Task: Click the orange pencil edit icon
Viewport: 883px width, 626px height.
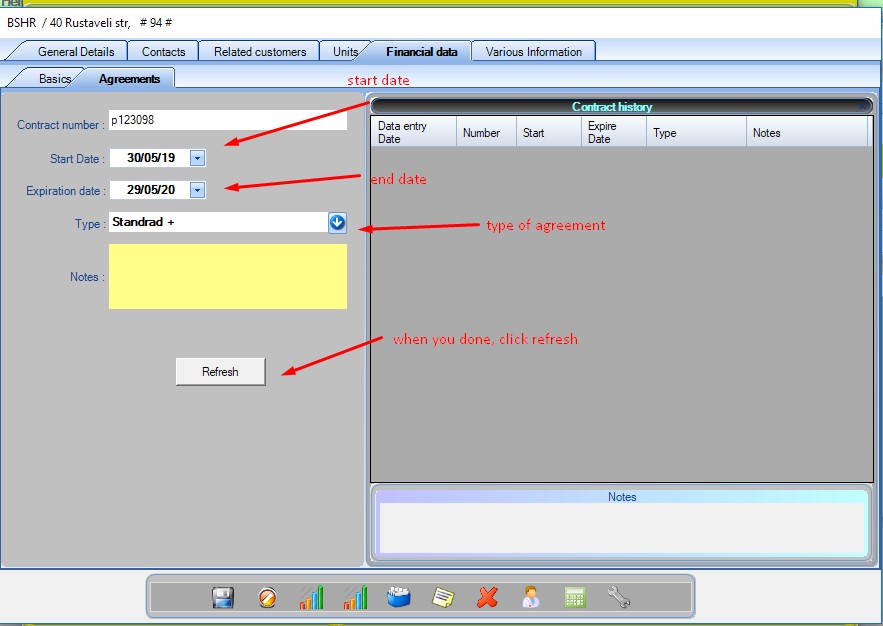Action: (x=267, y=598)
